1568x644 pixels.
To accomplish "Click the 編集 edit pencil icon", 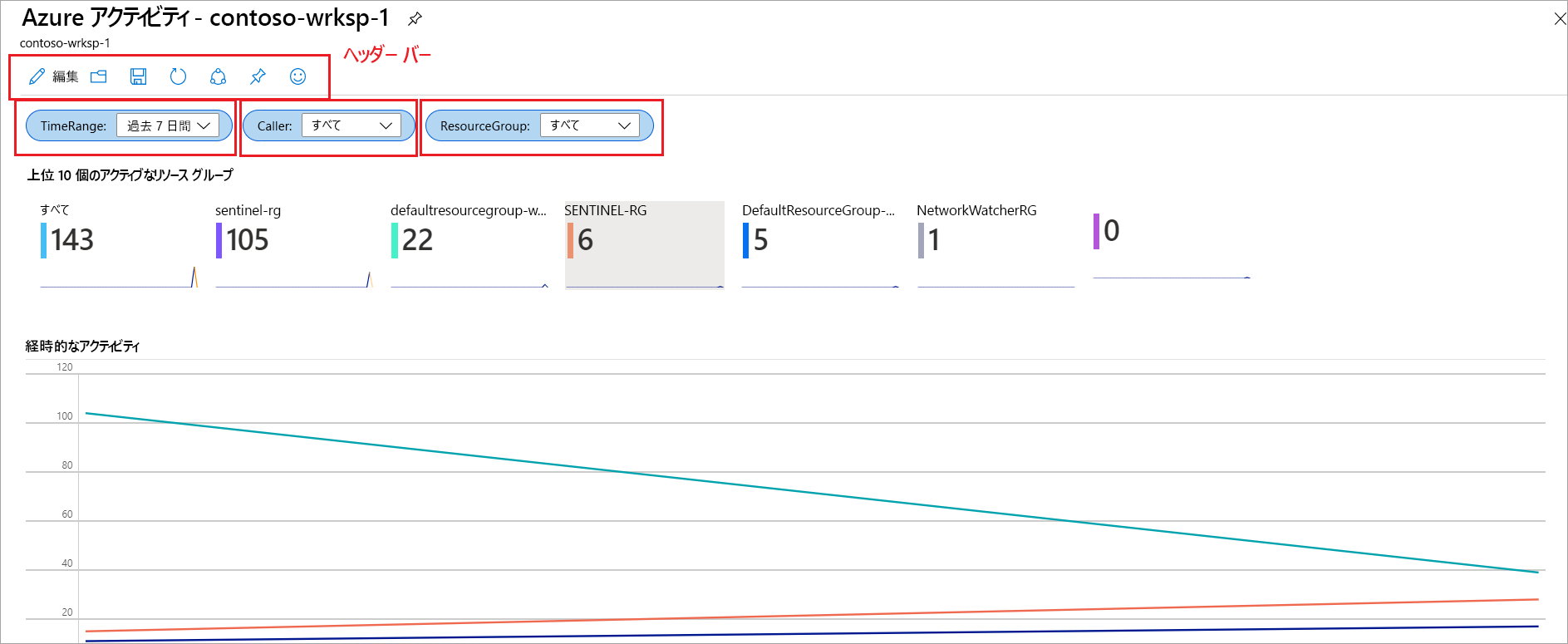I will [x=37, y=76].
